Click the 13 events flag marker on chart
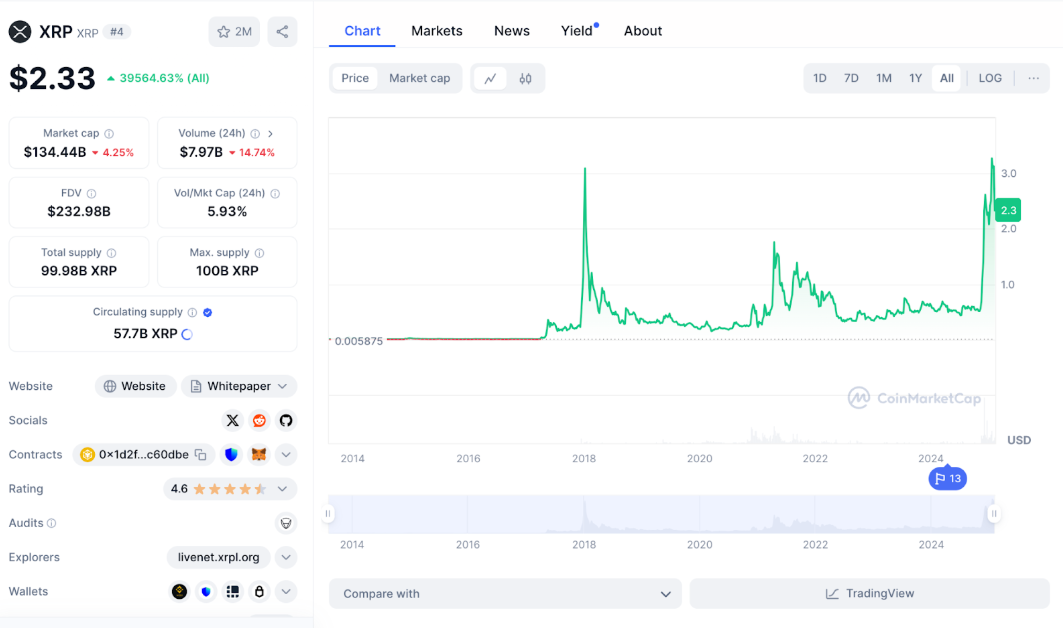1063x634 pixels. click(x=947, y=479)
